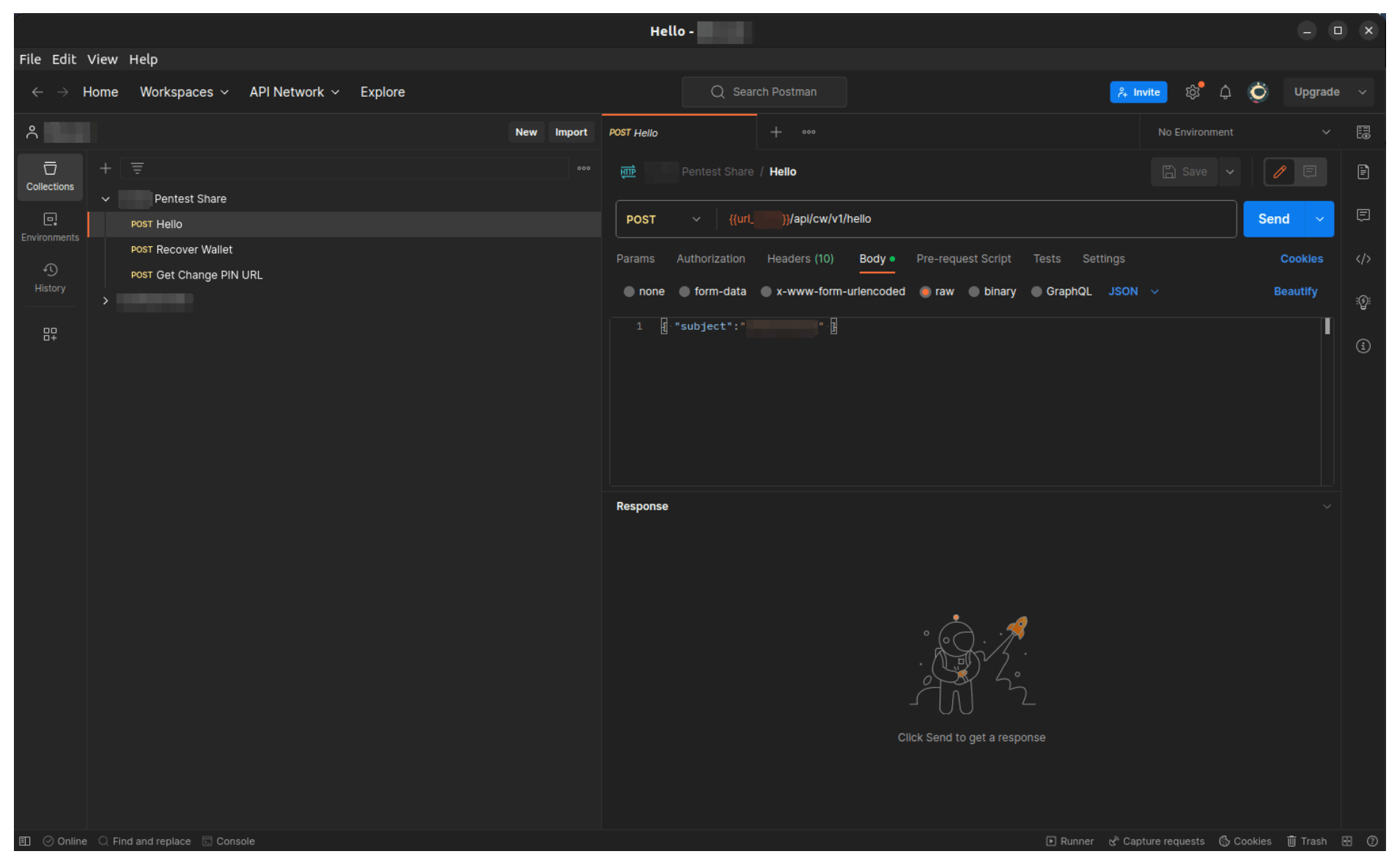Click the sync status avatar icon
Viewport: 1400px width, 865px height.
1259,92
